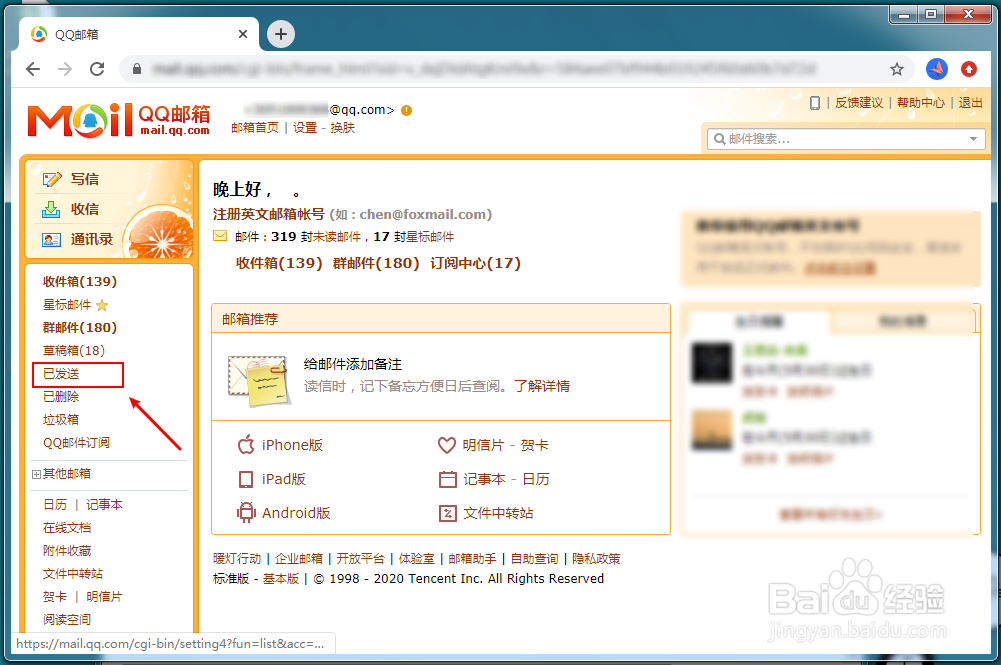Open 设置 link in header
Viewport: 1001px width, 665px height.
pyautogui.click(x=305, y=128)
